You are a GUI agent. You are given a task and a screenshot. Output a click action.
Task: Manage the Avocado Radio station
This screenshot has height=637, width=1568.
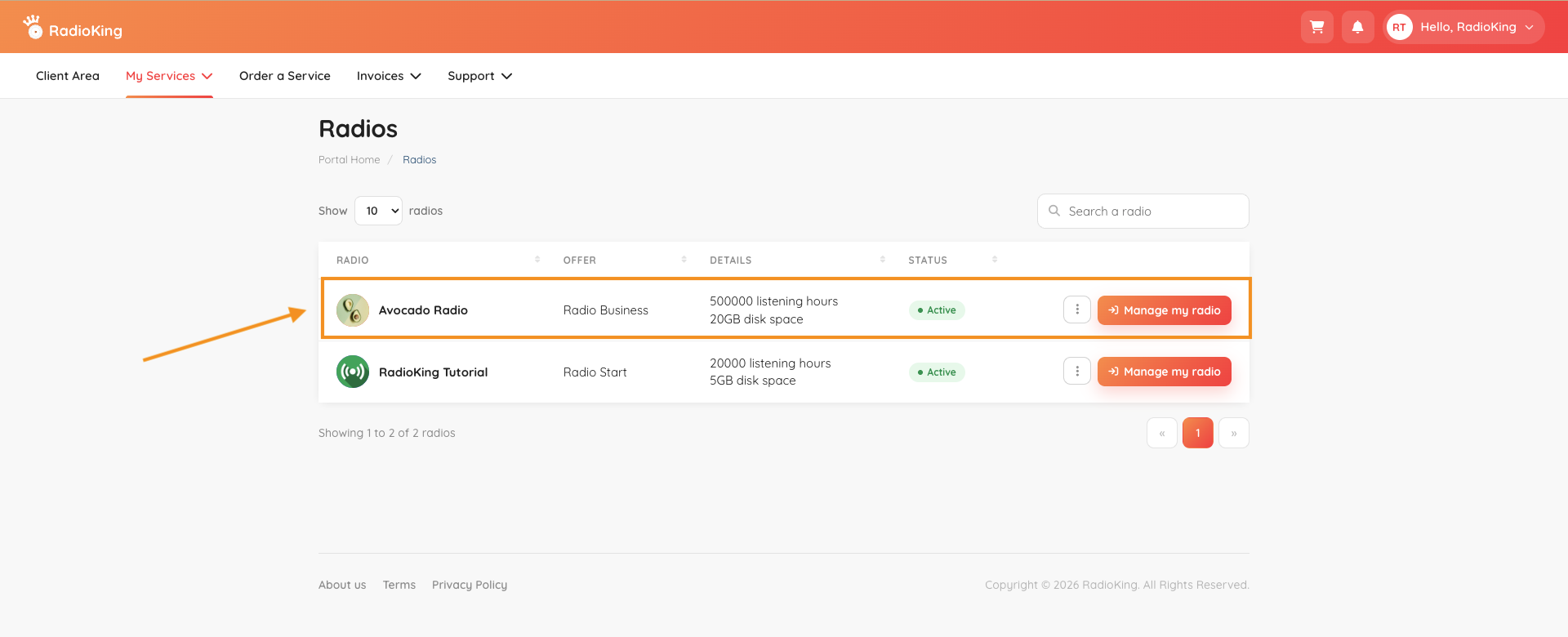(1165, 310)
